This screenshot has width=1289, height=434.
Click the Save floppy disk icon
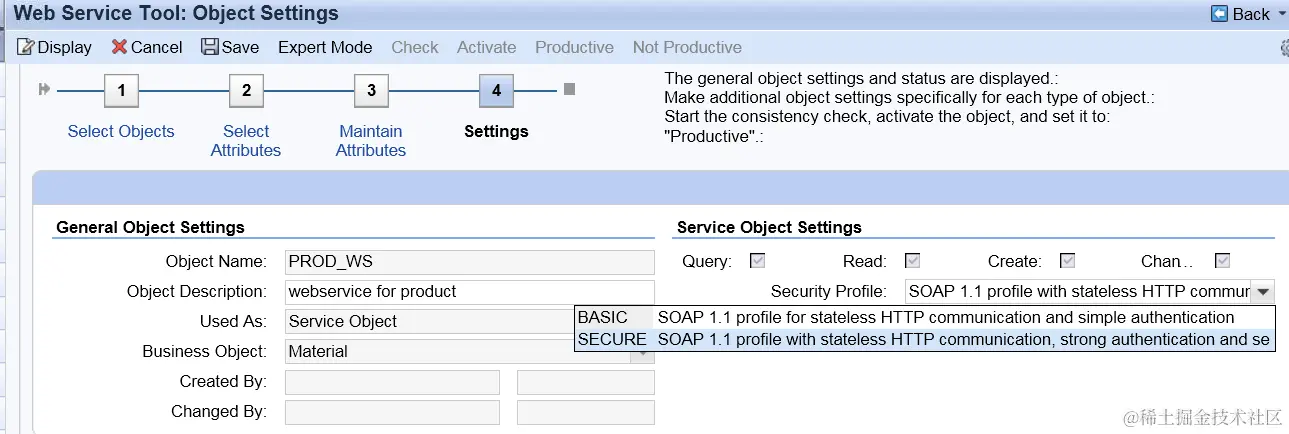209,47
